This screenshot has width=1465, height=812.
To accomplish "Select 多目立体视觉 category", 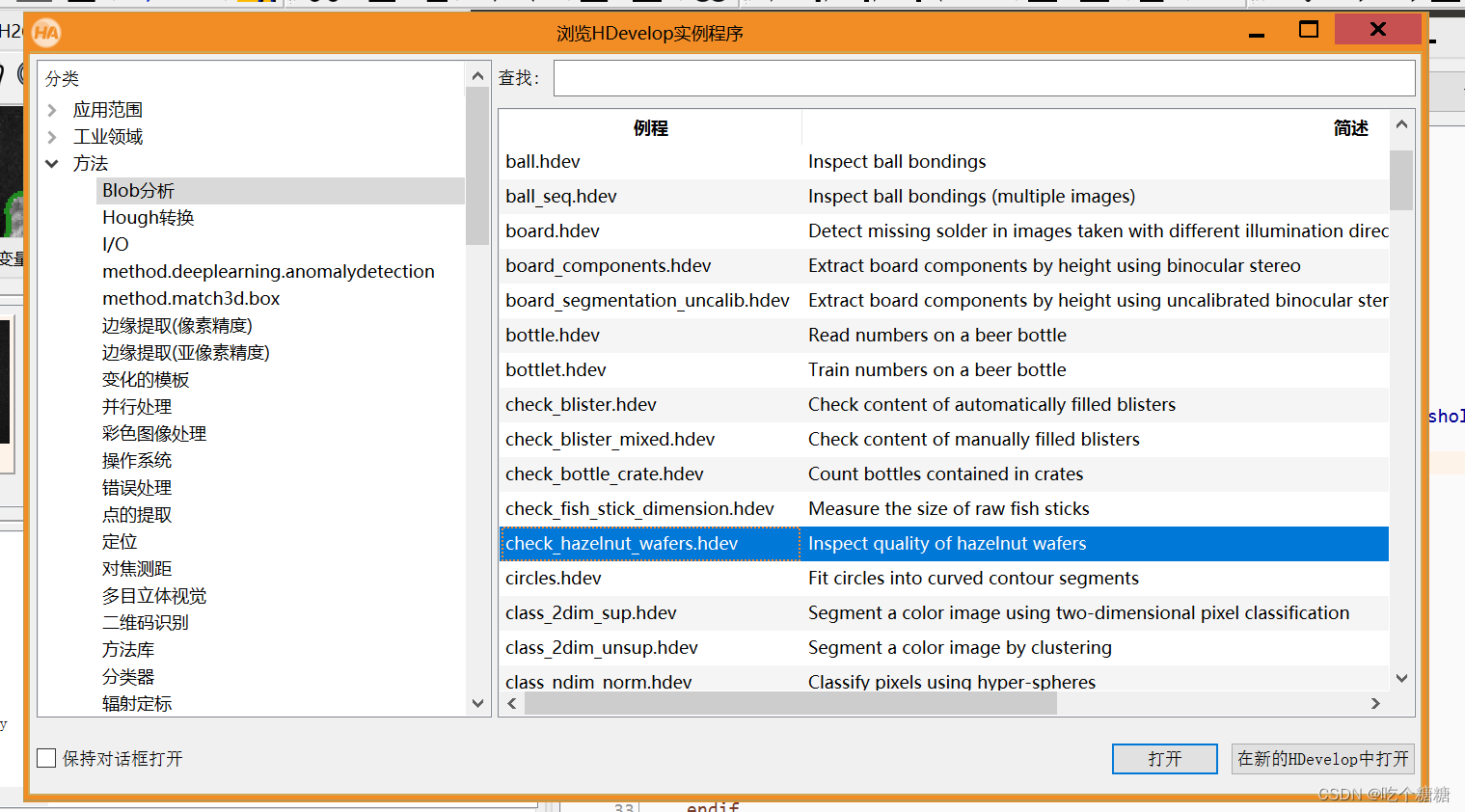I will 154,596.
